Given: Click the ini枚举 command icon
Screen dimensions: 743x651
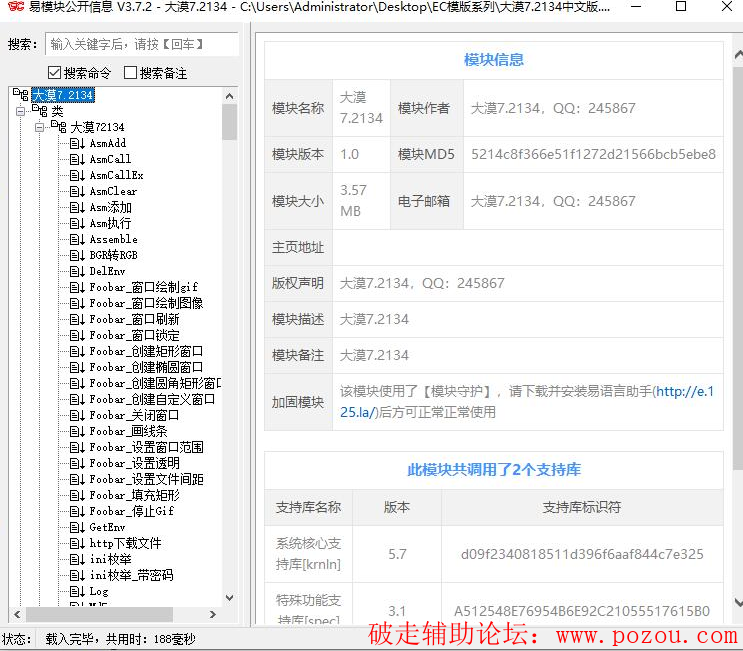Looking at the screenshot, I should [x=77, y=560].
